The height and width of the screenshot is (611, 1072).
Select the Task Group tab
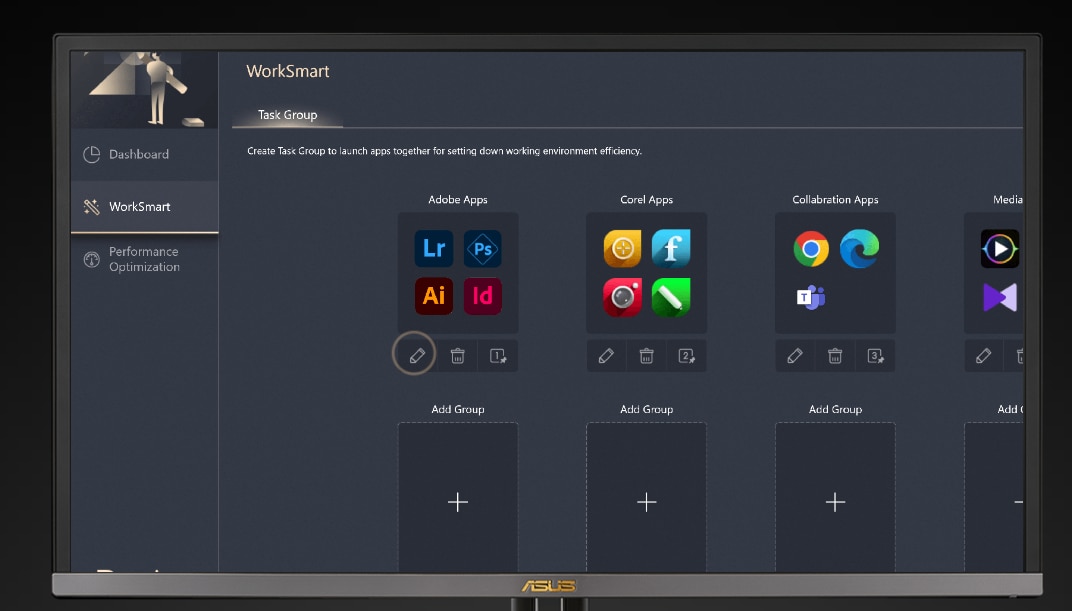pyautogui.click(x=287, y=115)
